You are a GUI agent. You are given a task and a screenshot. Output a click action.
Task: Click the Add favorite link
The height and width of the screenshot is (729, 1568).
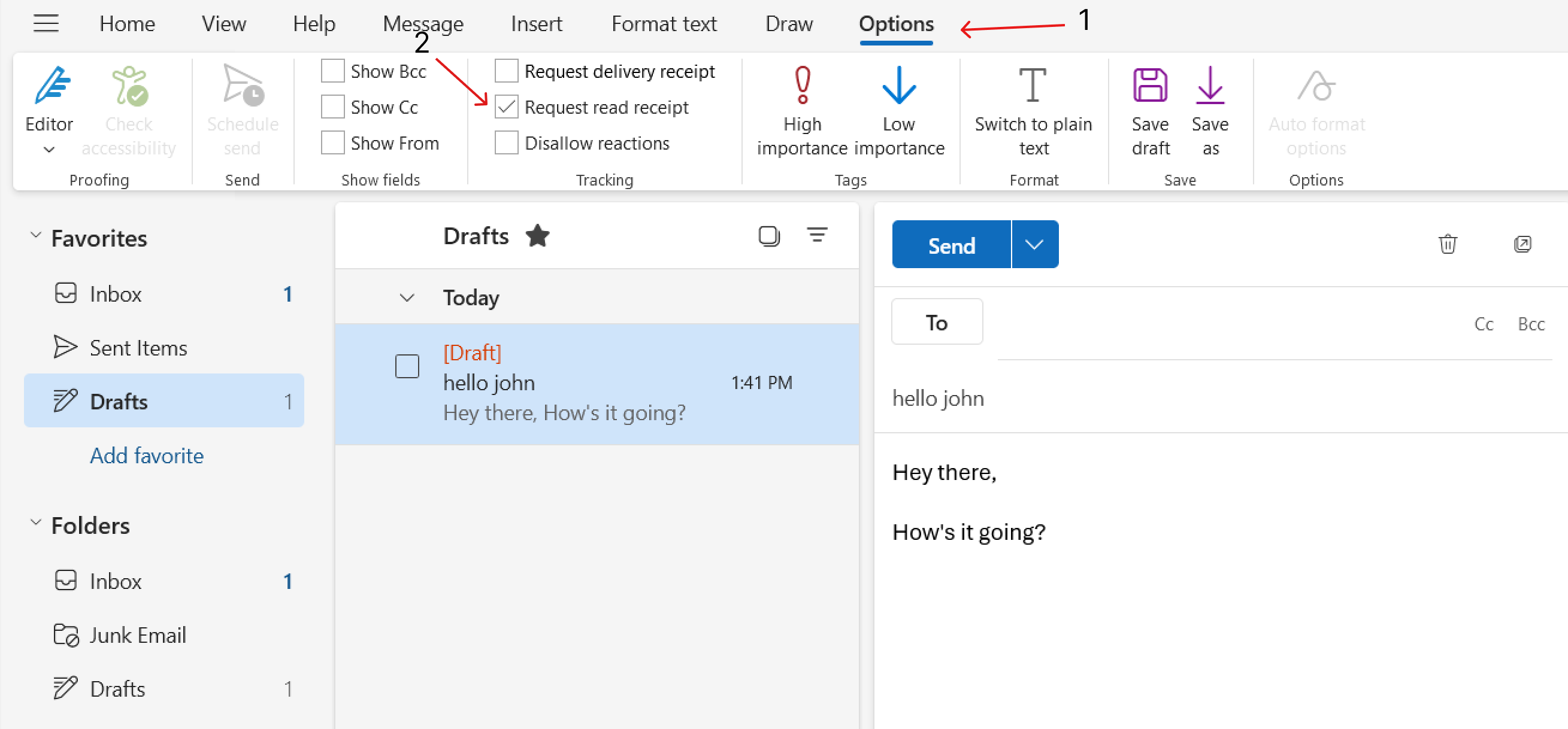point(147,455)
